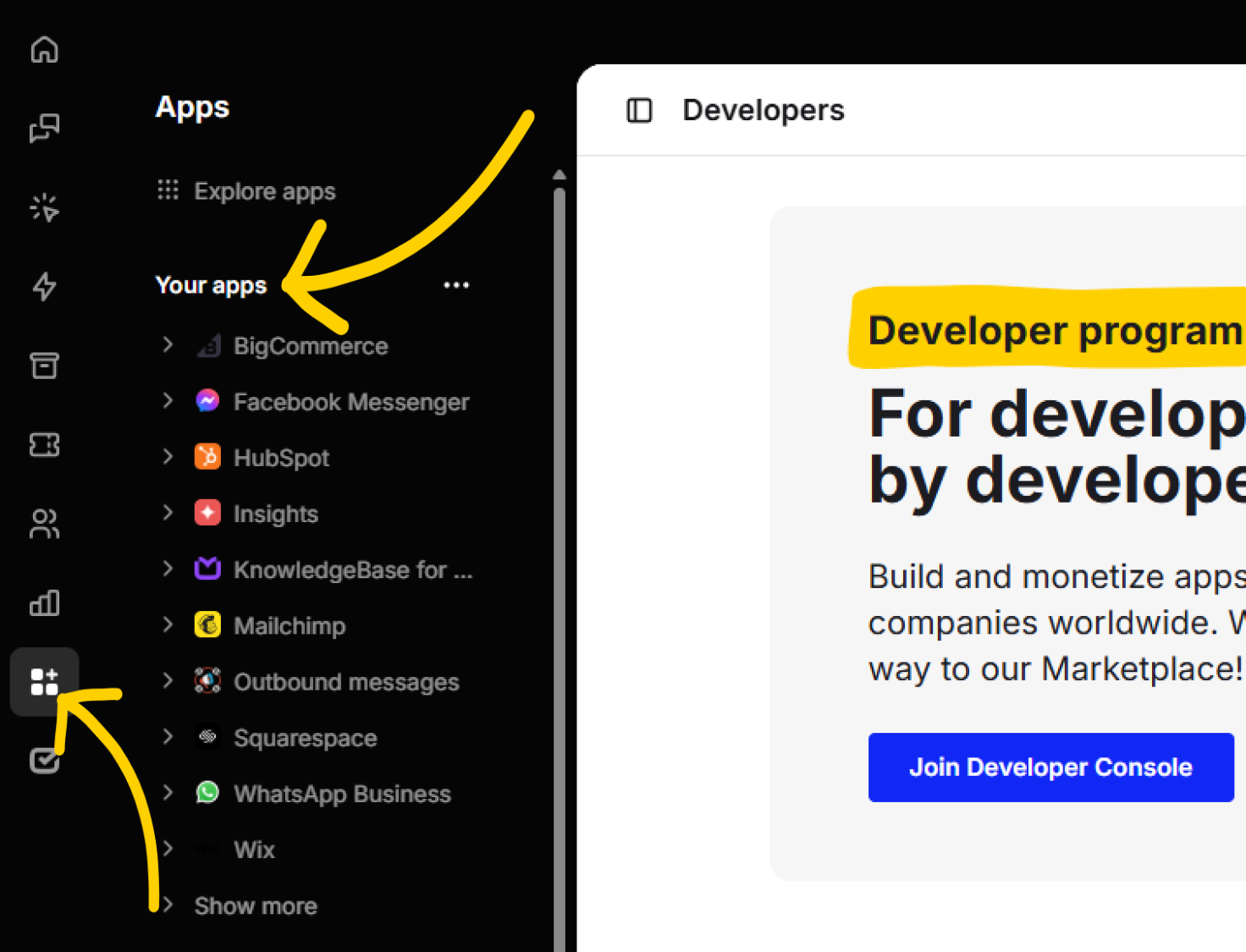
Task: Expand the Squarespace chevron
Action: 168,736
